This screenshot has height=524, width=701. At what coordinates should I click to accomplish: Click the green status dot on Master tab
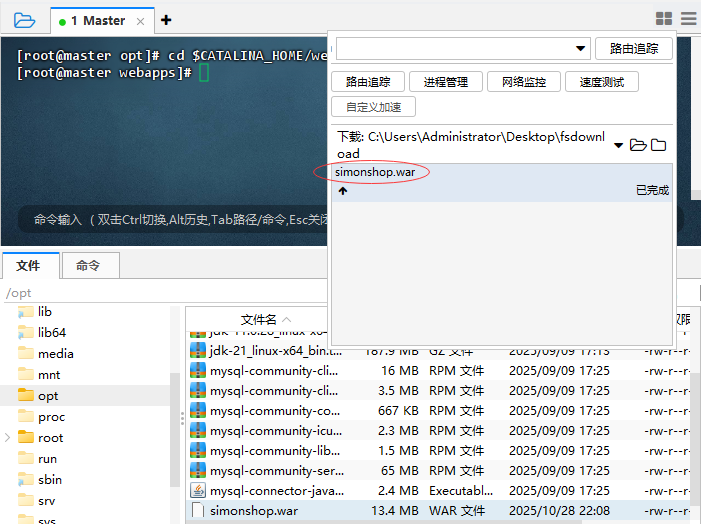[63, 22]
